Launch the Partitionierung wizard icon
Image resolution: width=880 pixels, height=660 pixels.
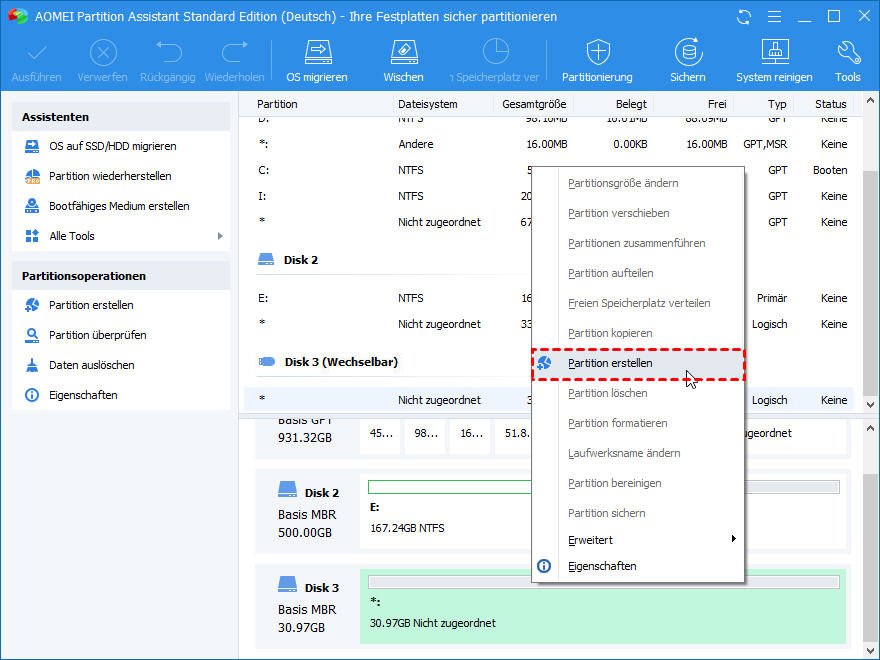click(598, 53)
